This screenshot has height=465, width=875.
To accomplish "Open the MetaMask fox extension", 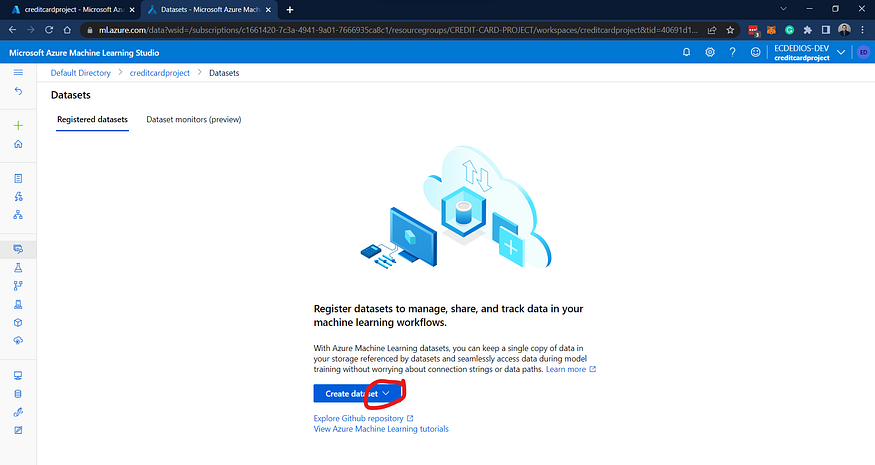I will [x=771, y=30].
